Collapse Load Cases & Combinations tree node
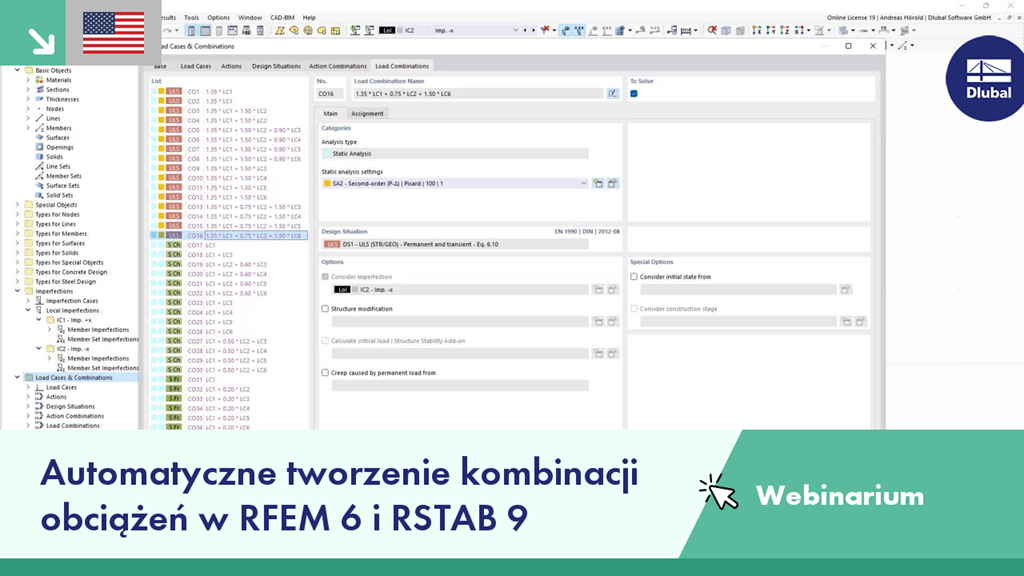This screenshot has width=1024, height=576. coord(18,377)
